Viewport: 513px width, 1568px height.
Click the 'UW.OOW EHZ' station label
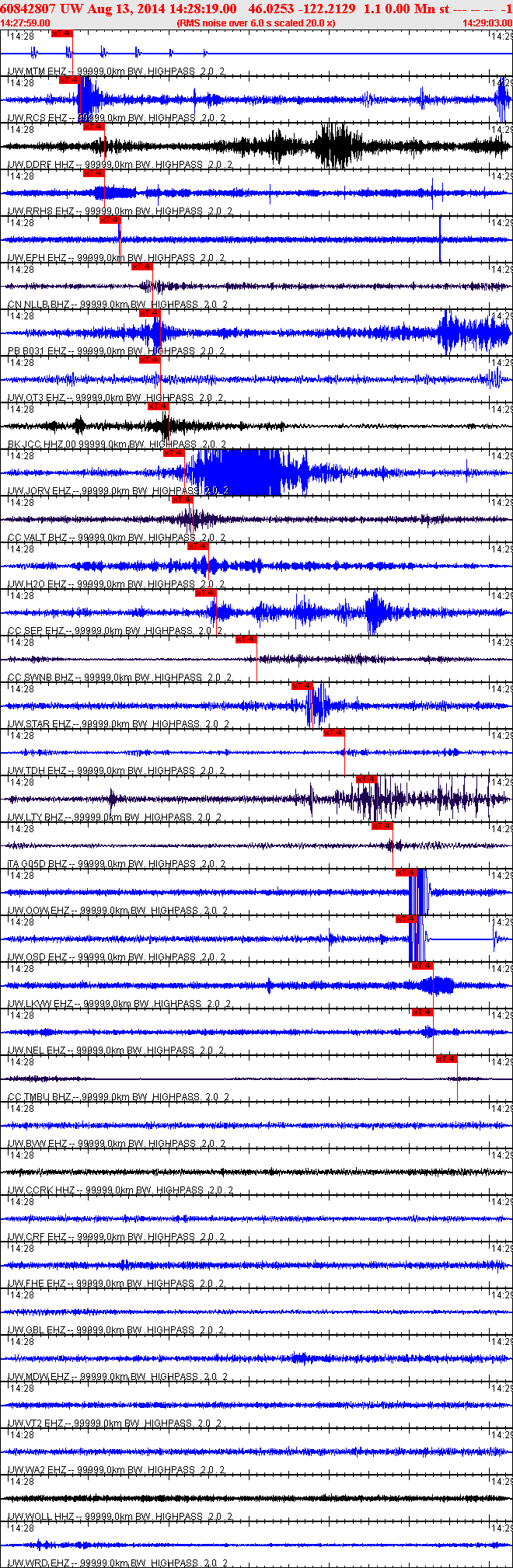(x=39, y=910)
